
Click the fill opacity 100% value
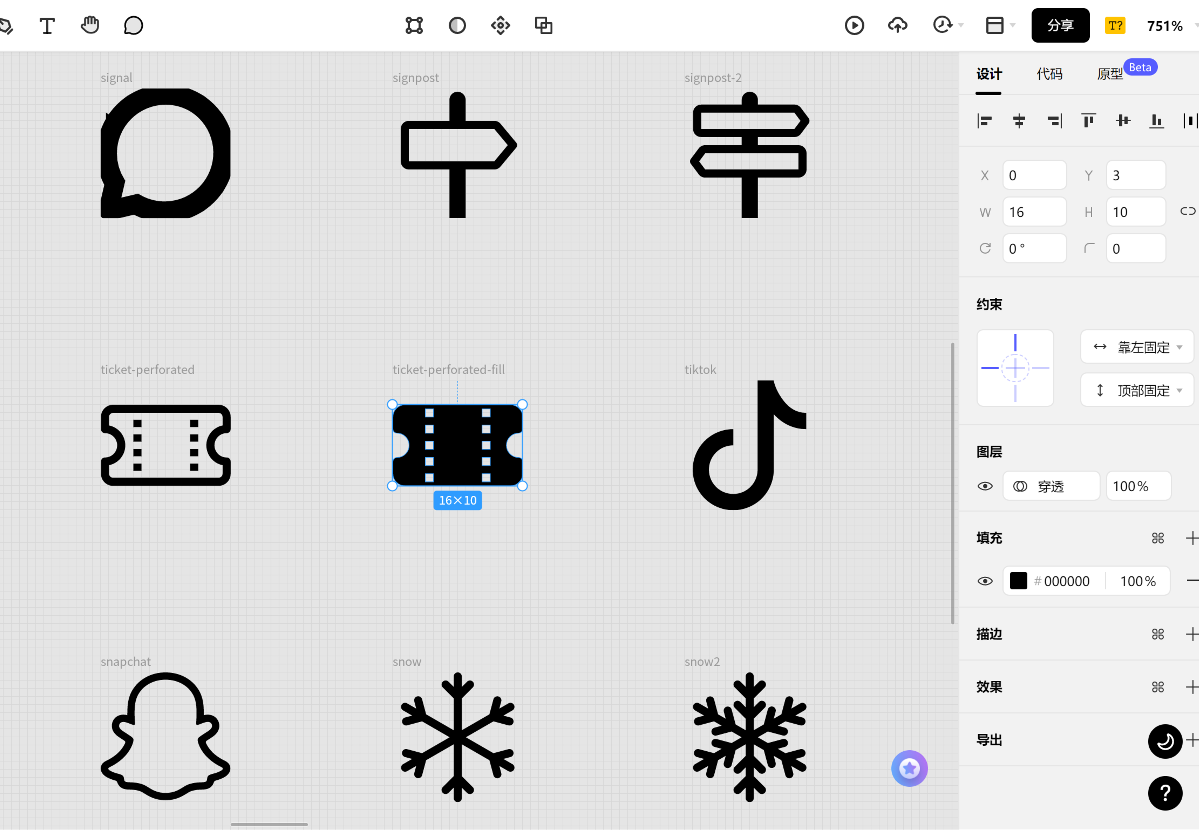tap(1138, 581)
